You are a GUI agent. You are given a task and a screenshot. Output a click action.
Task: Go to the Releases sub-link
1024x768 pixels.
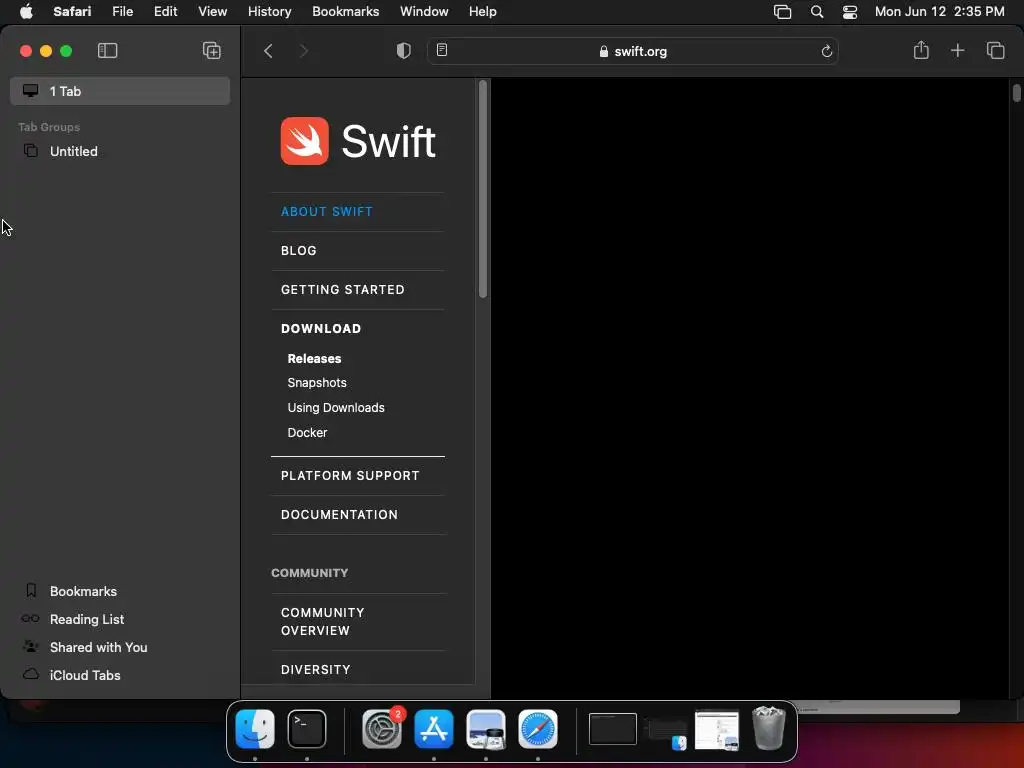[314, 359]
